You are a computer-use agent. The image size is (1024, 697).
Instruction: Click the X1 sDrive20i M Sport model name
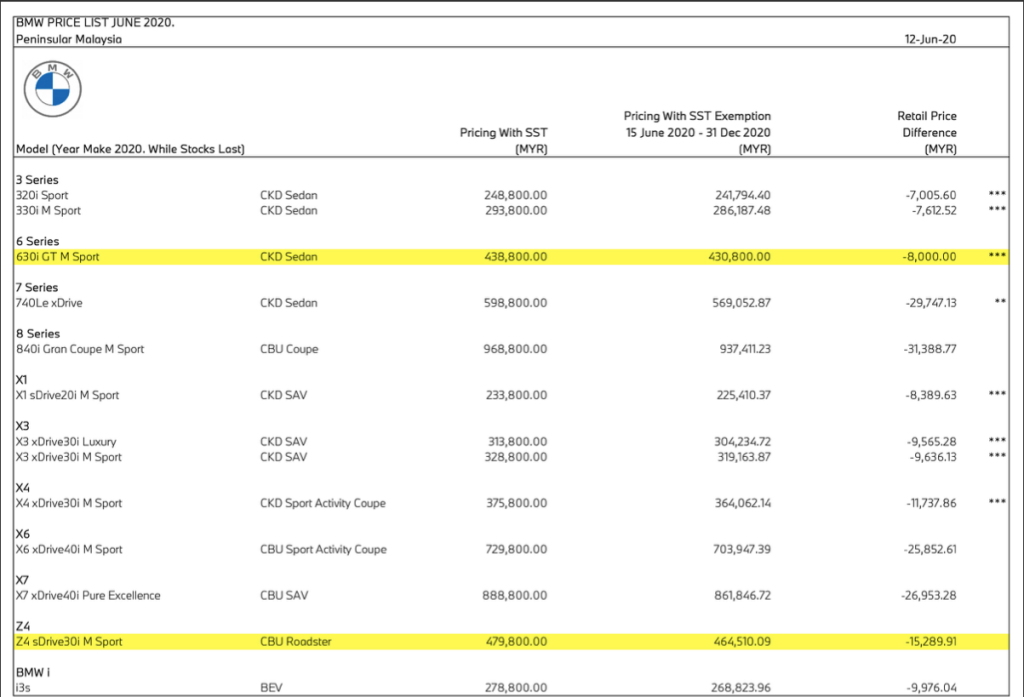tap(67, 395)
